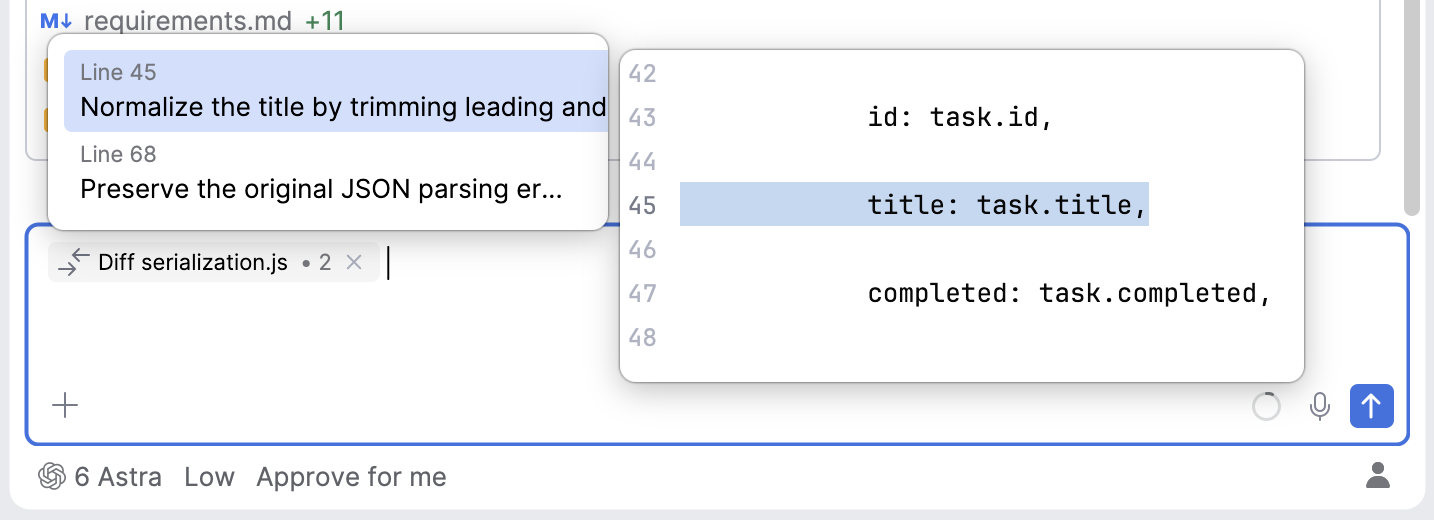Viewport: 1434px width, 520px height.
Task: Remove the Diff serialization.js attachment
Action: click(x=353, y=262)
